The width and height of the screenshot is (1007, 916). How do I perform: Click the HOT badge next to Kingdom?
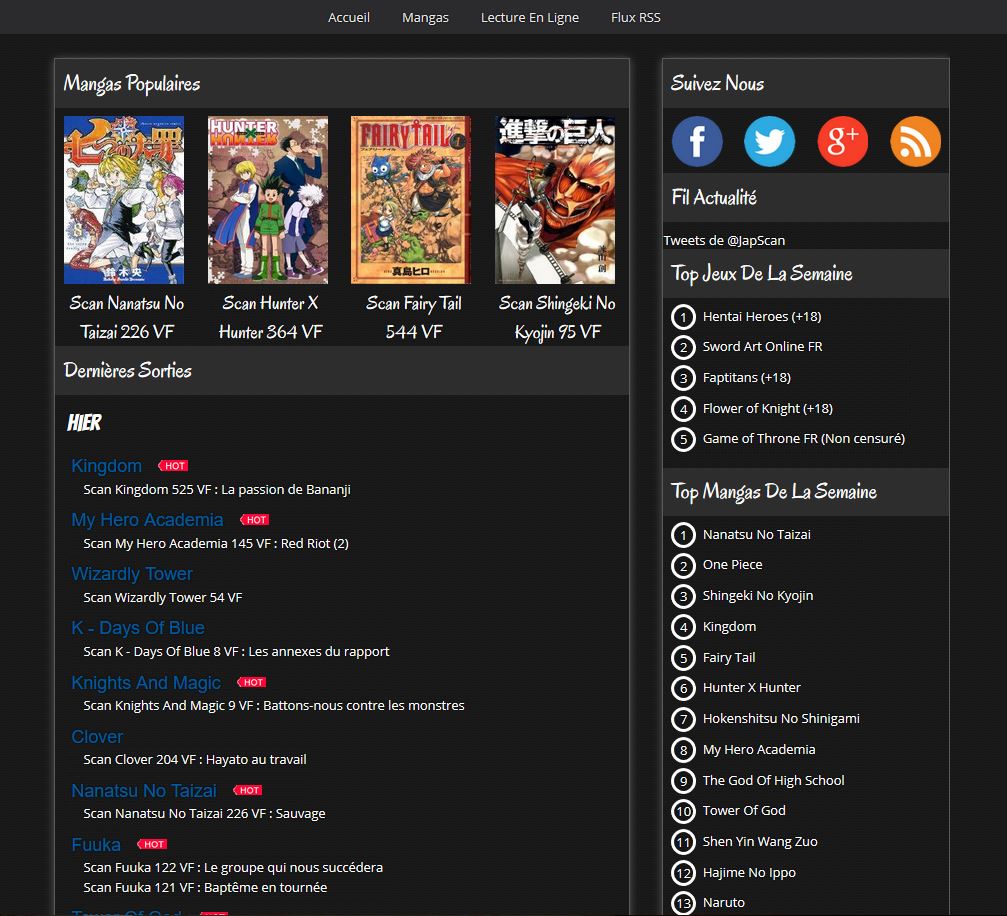[173, 466]
